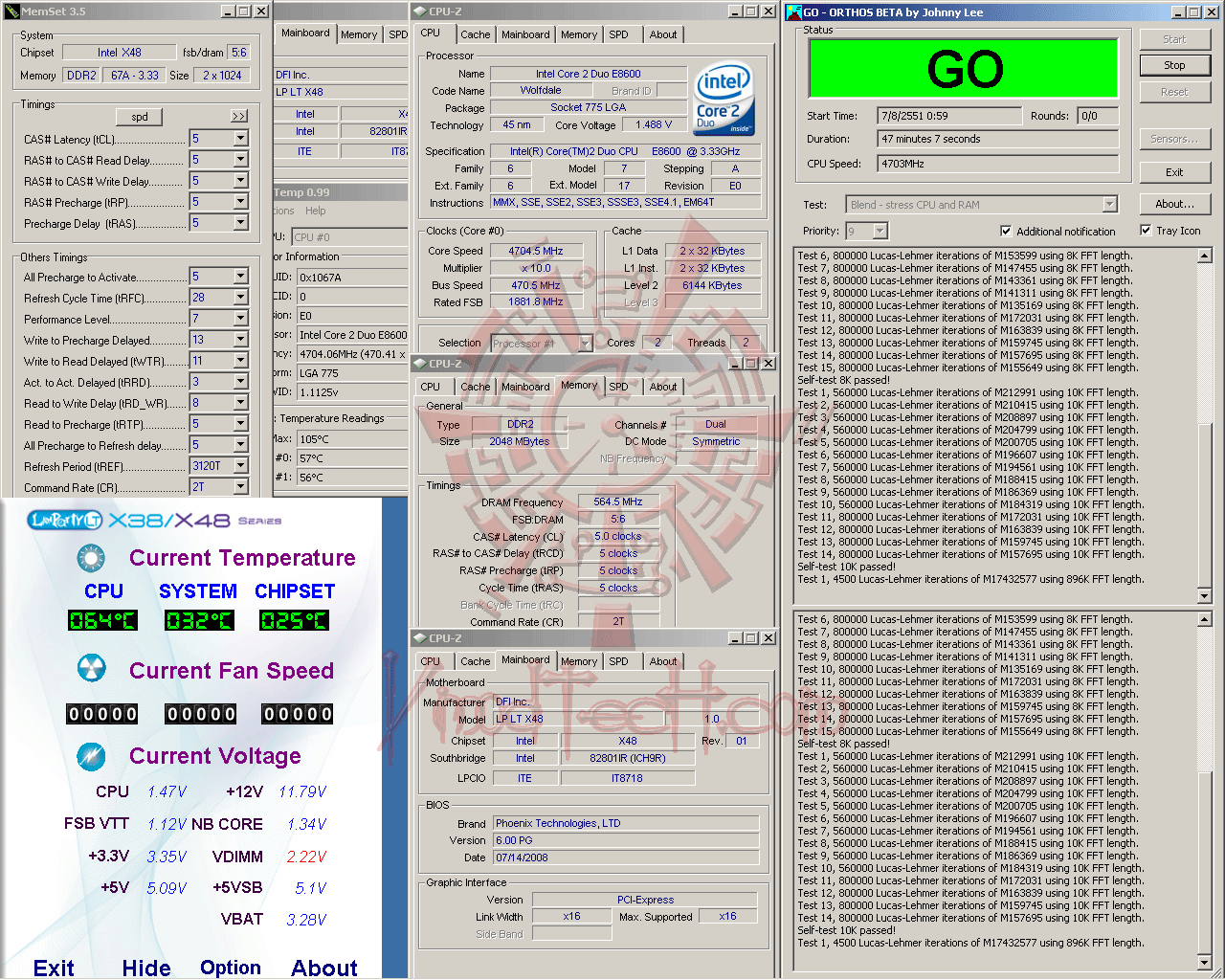Click ORTHOS title bar icon

(x=793, y=12)
